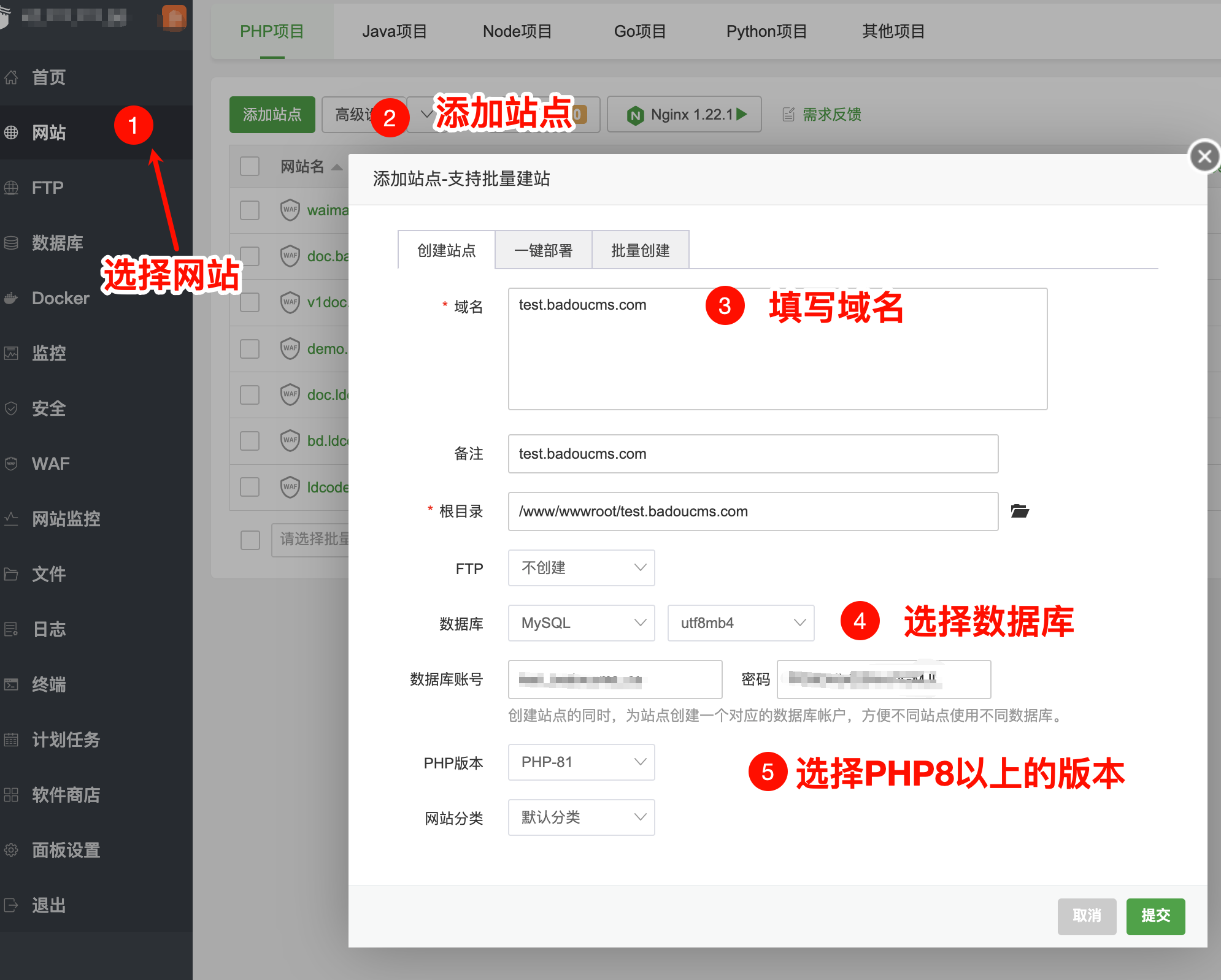Open the utf8mb4 charset dropdown
The width and height of the screenshot is (1221, 980).
coord(740,623)
